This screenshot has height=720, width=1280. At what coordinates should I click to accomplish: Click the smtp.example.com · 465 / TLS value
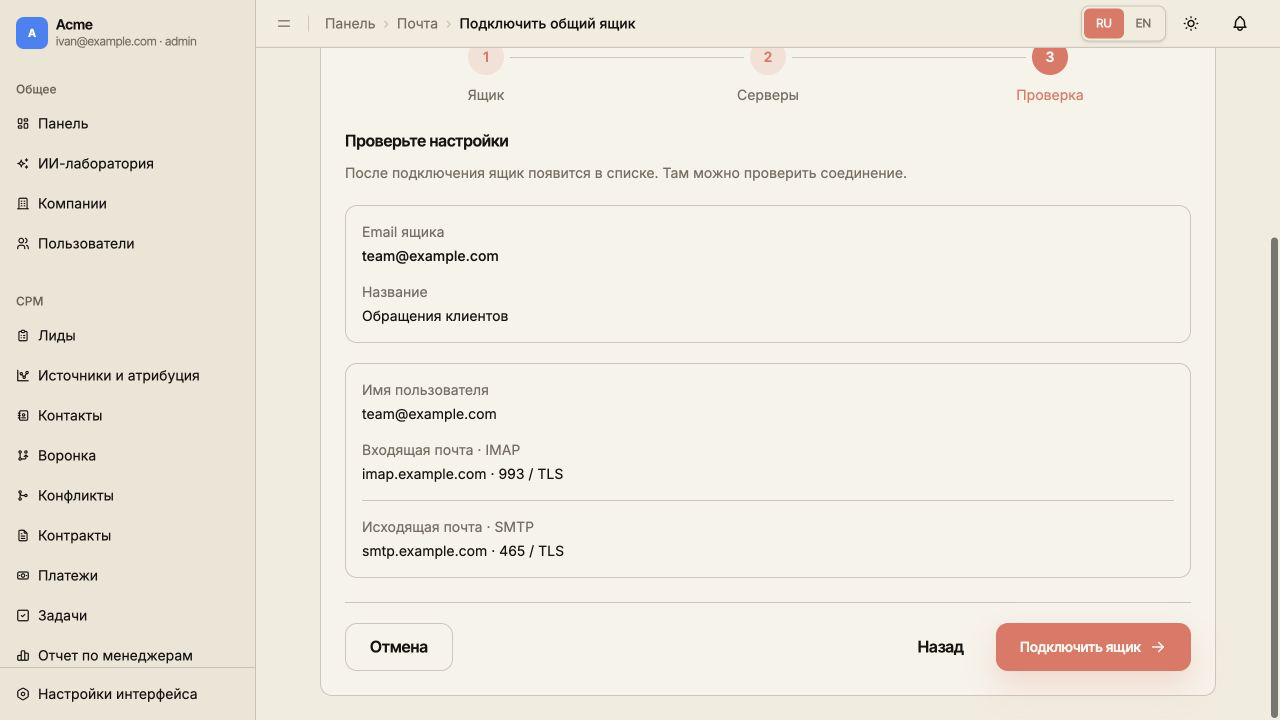(x=463, y=551)
